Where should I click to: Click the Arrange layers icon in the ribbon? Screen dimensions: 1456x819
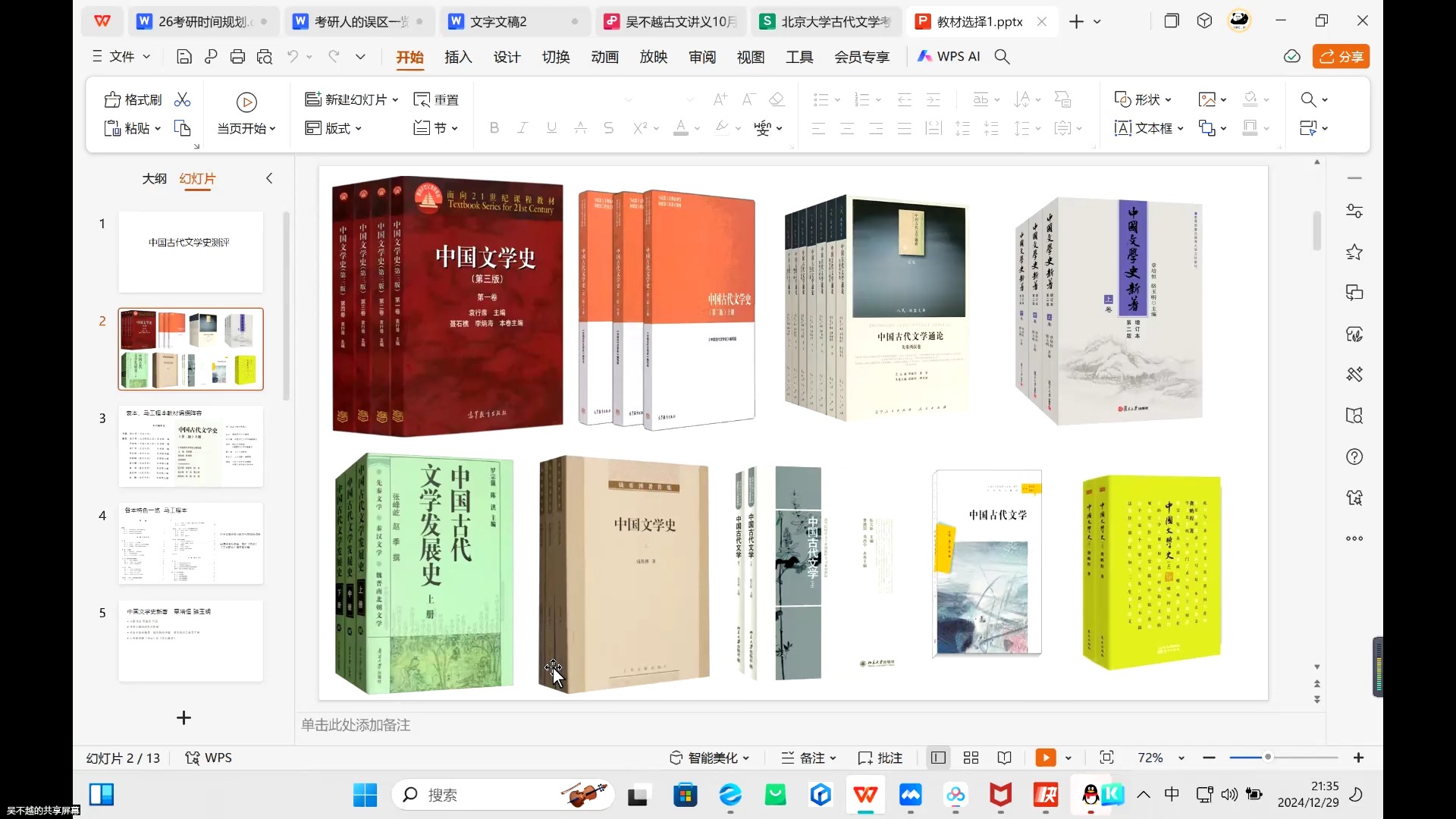1207,128
